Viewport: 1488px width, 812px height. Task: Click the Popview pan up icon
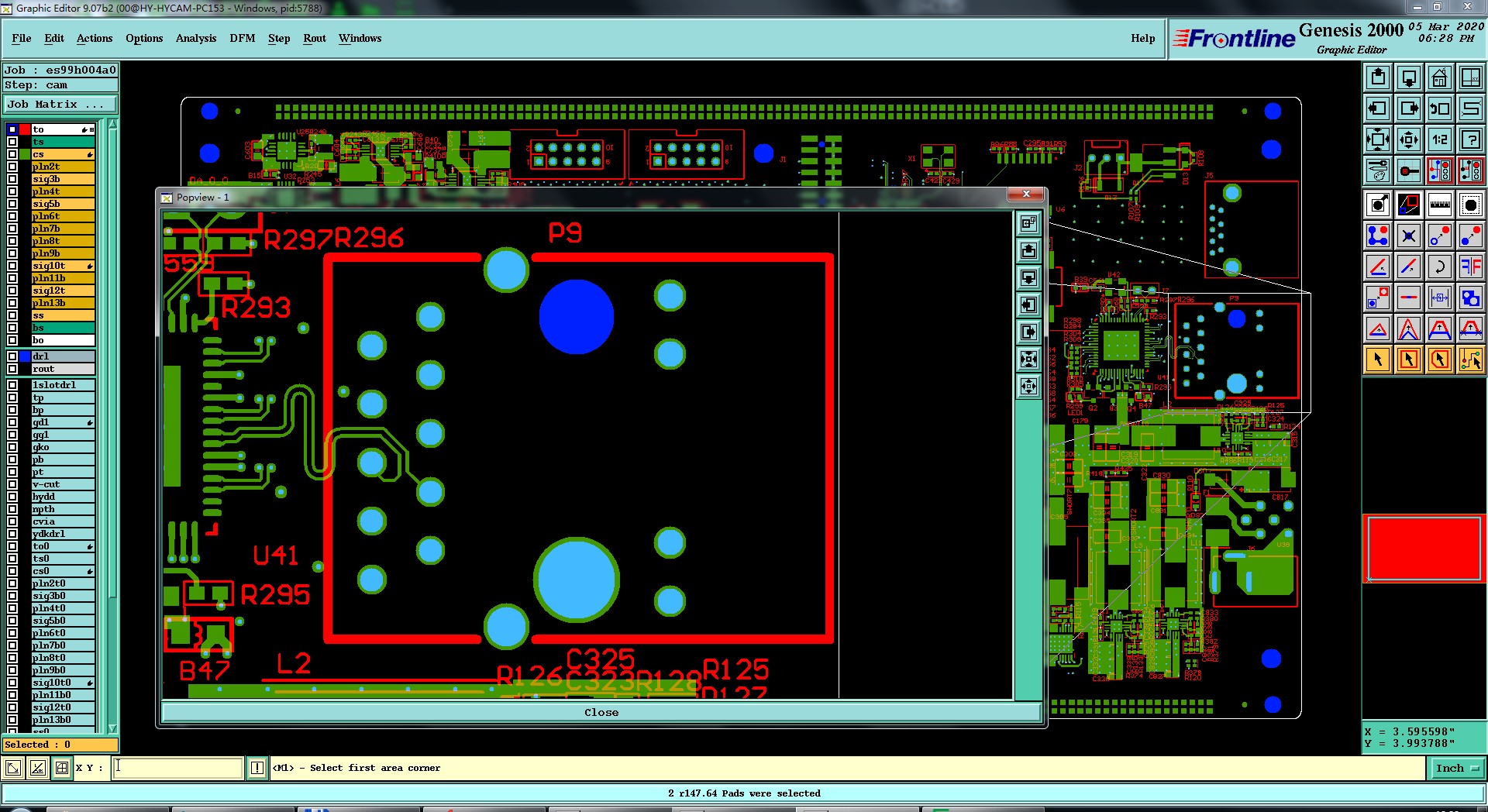[1028, 251]
